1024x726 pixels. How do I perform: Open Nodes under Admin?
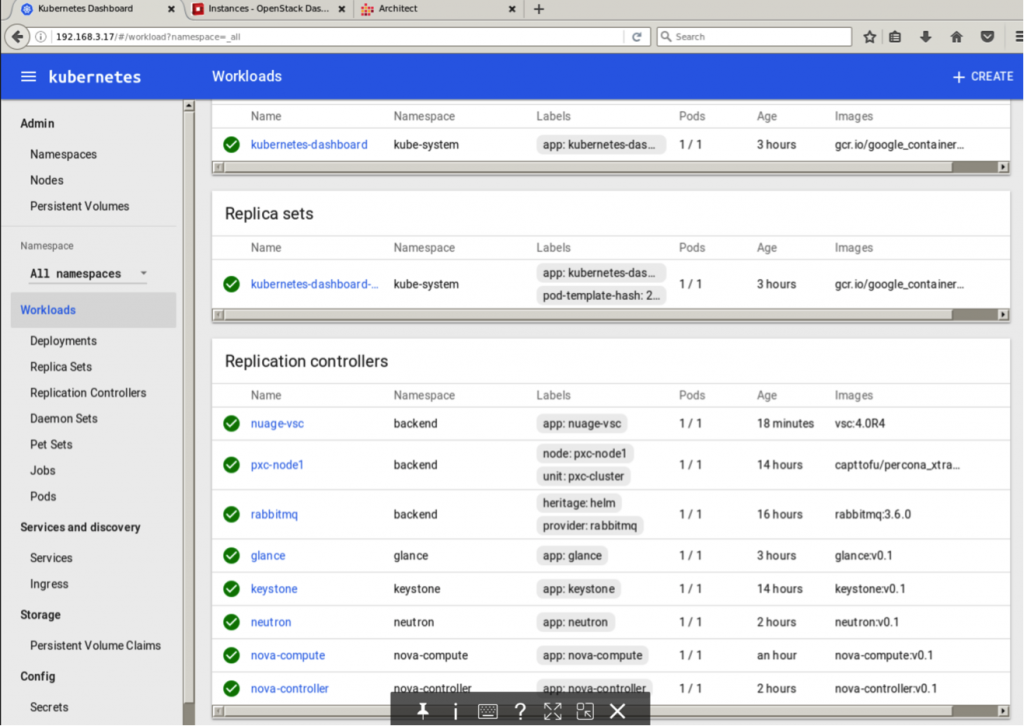pyautogui.click(x=46, y=180)
